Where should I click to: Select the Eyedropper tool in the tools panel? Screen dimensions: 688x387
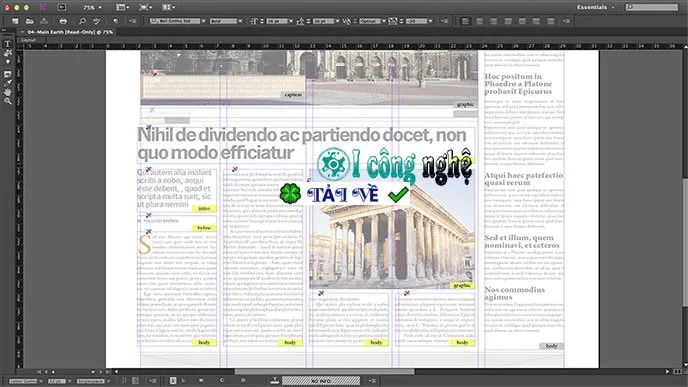(7, 82)
